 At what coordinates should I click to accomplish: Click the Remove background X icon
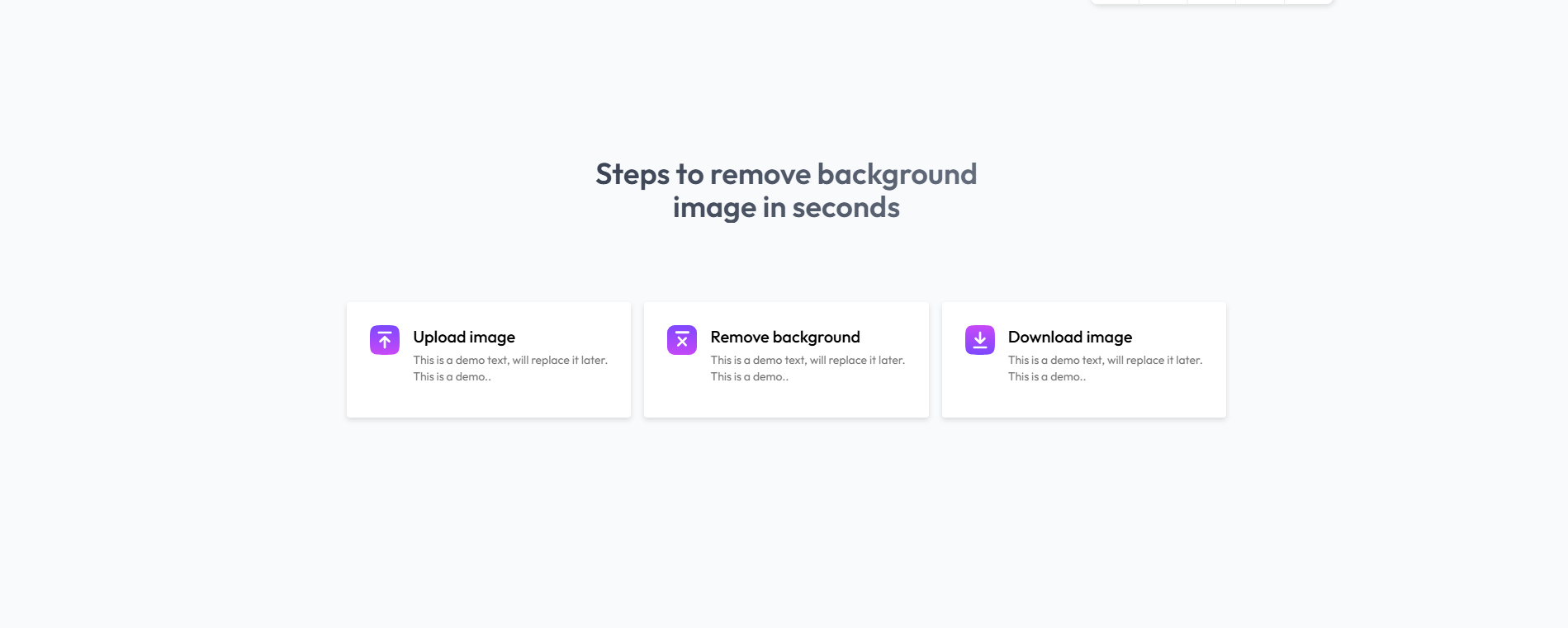[681, 340]
